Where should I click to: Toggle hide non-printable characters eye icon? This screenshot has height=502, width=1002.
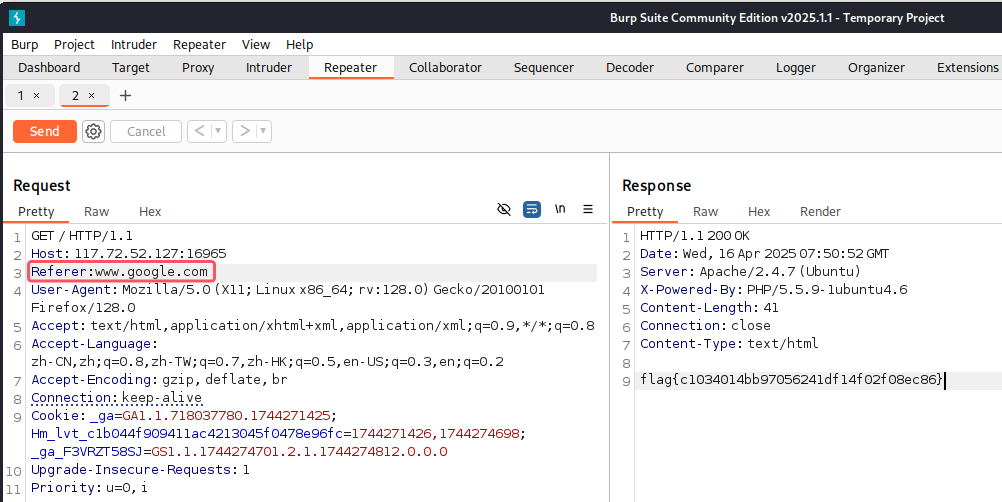tap(504, 209)
